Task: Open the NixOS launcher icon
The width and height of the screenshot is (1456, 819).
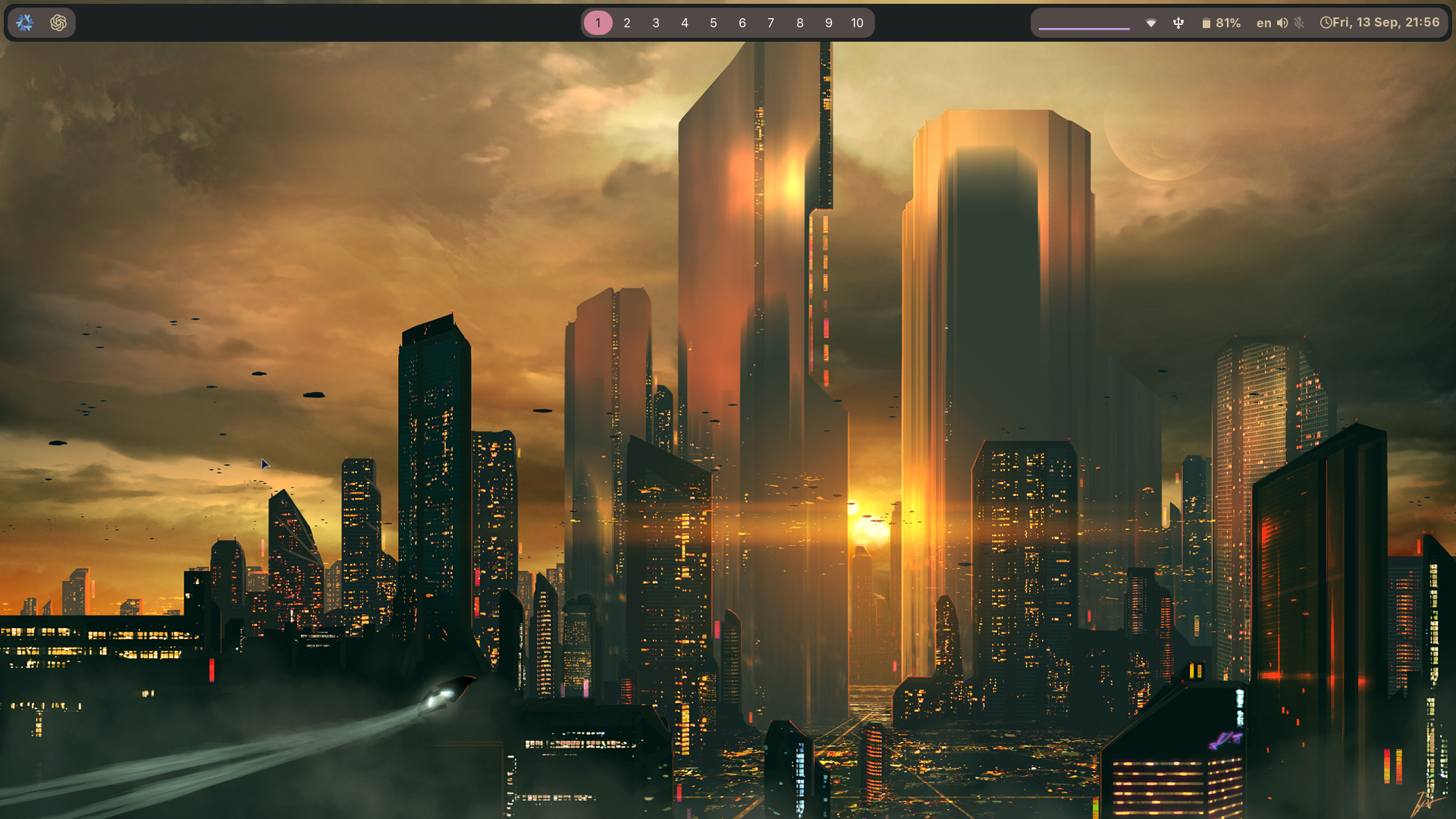Action: pos(25,23)
